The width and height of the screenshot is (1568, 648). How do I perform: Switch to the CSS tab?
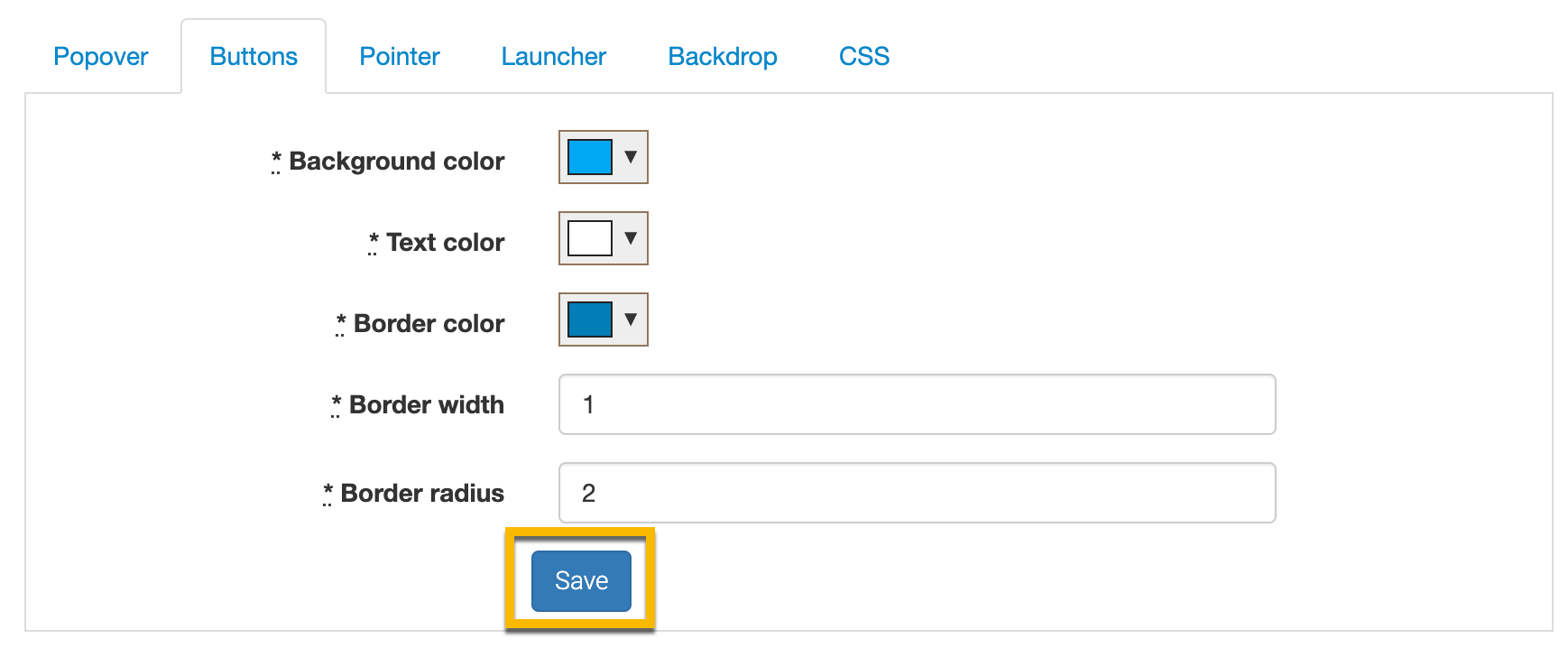click(863, 57)
